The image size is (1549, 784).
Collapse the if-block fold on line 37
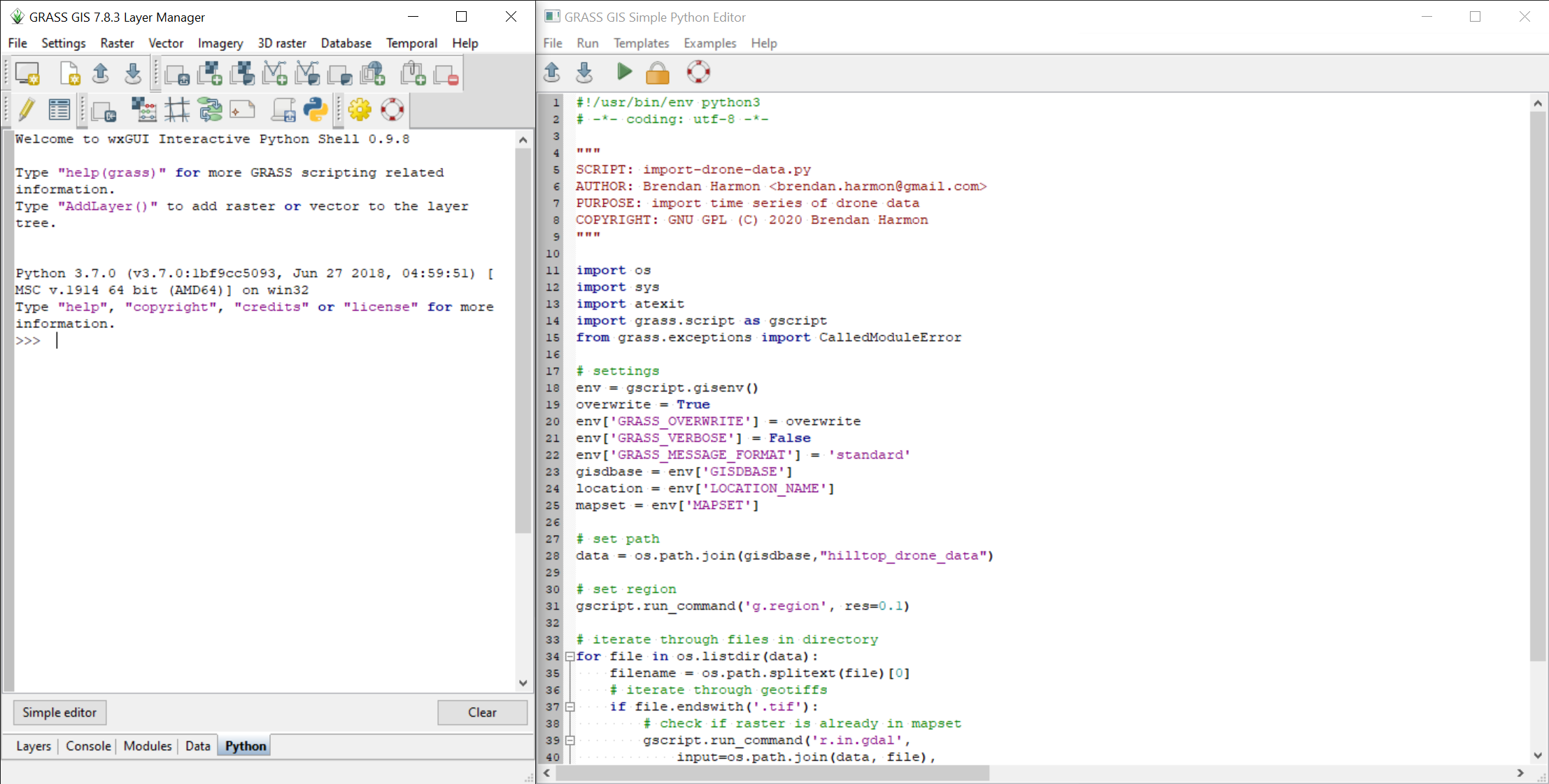pos(570,706)
